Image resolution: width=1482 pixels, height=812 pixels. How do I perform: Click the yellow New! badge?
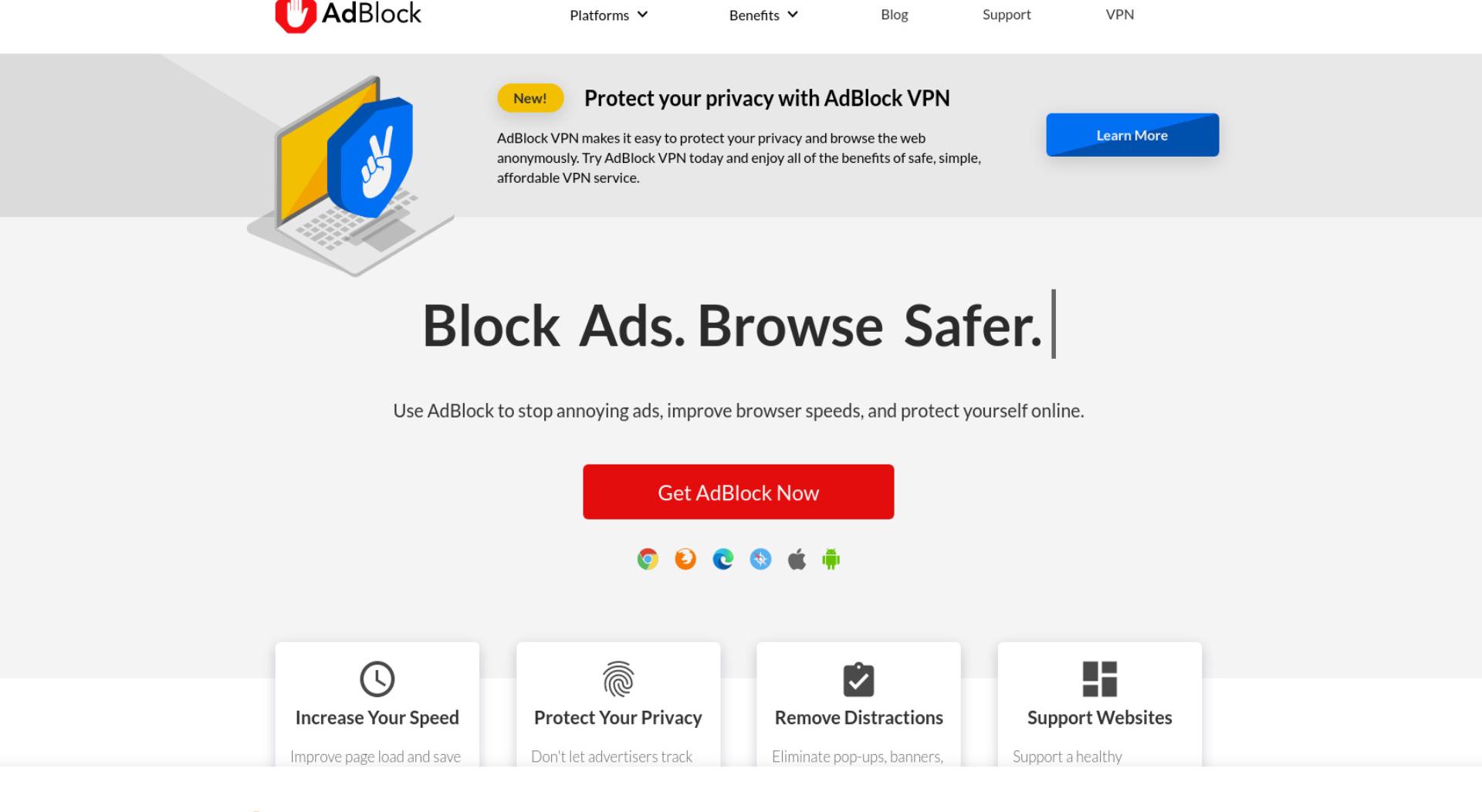click(x=530, y=98)
